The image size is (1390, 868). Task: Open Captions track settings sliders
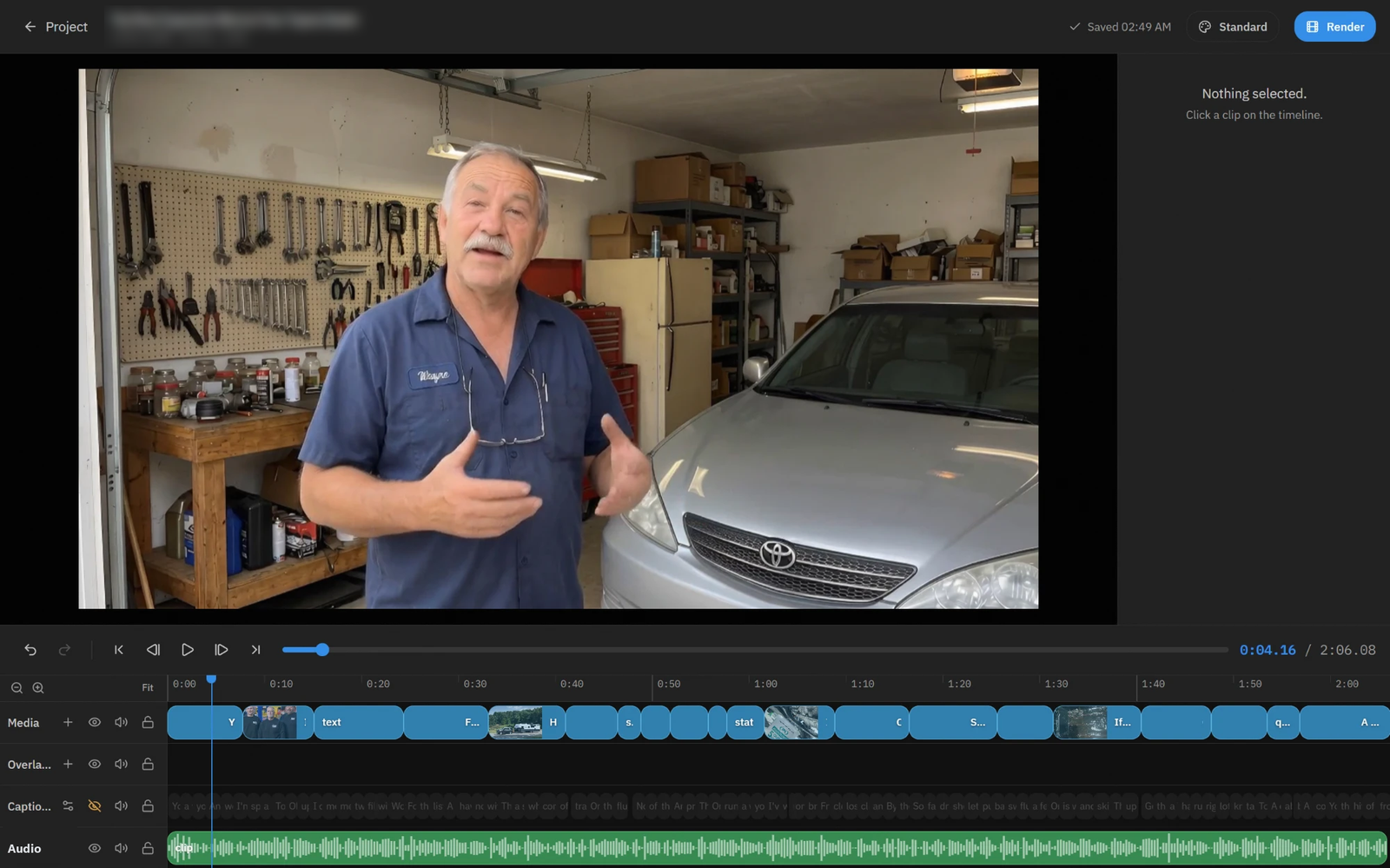pyautogui.click(x=68, y=806)
